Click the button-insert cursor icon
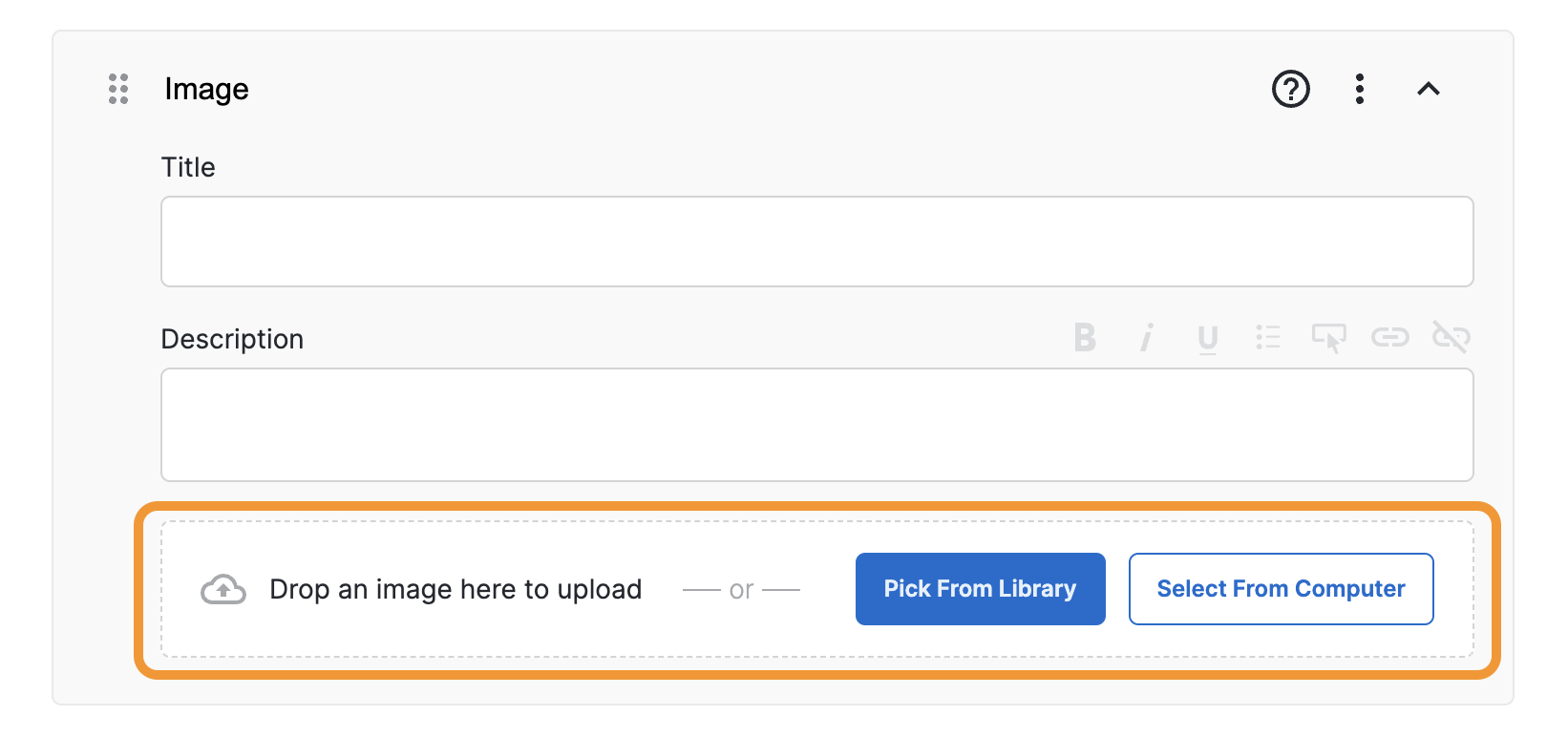Viewport: 1568px width, 737px height. click(x=1328, y=337)
